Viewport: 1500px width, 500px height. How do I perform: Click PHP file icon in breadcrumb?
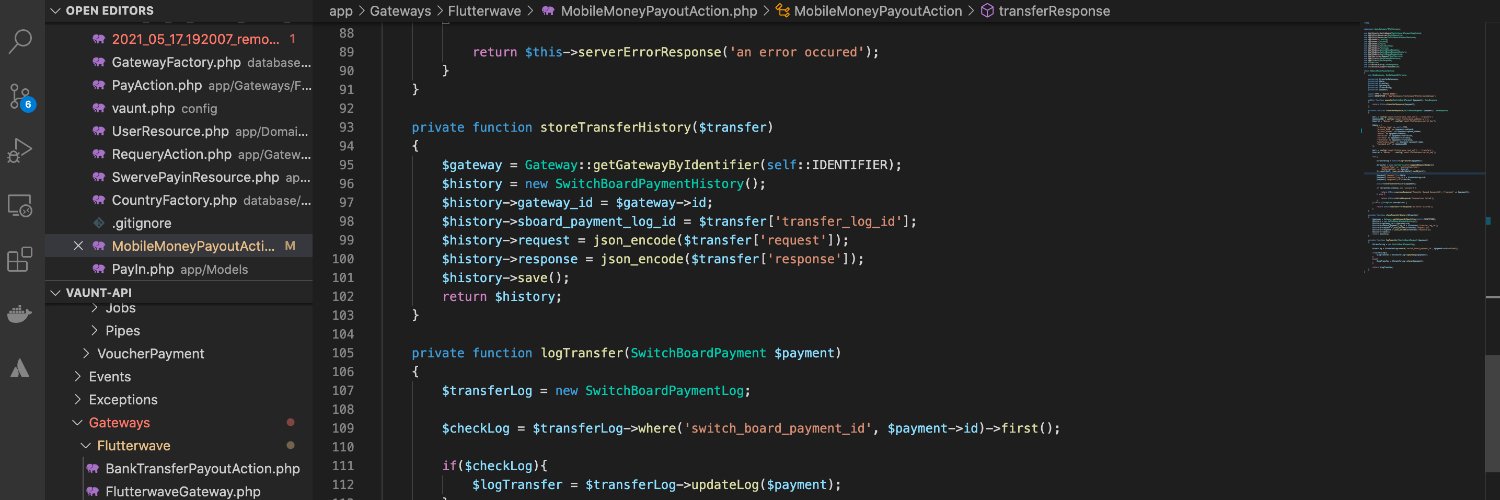point(548,11)
